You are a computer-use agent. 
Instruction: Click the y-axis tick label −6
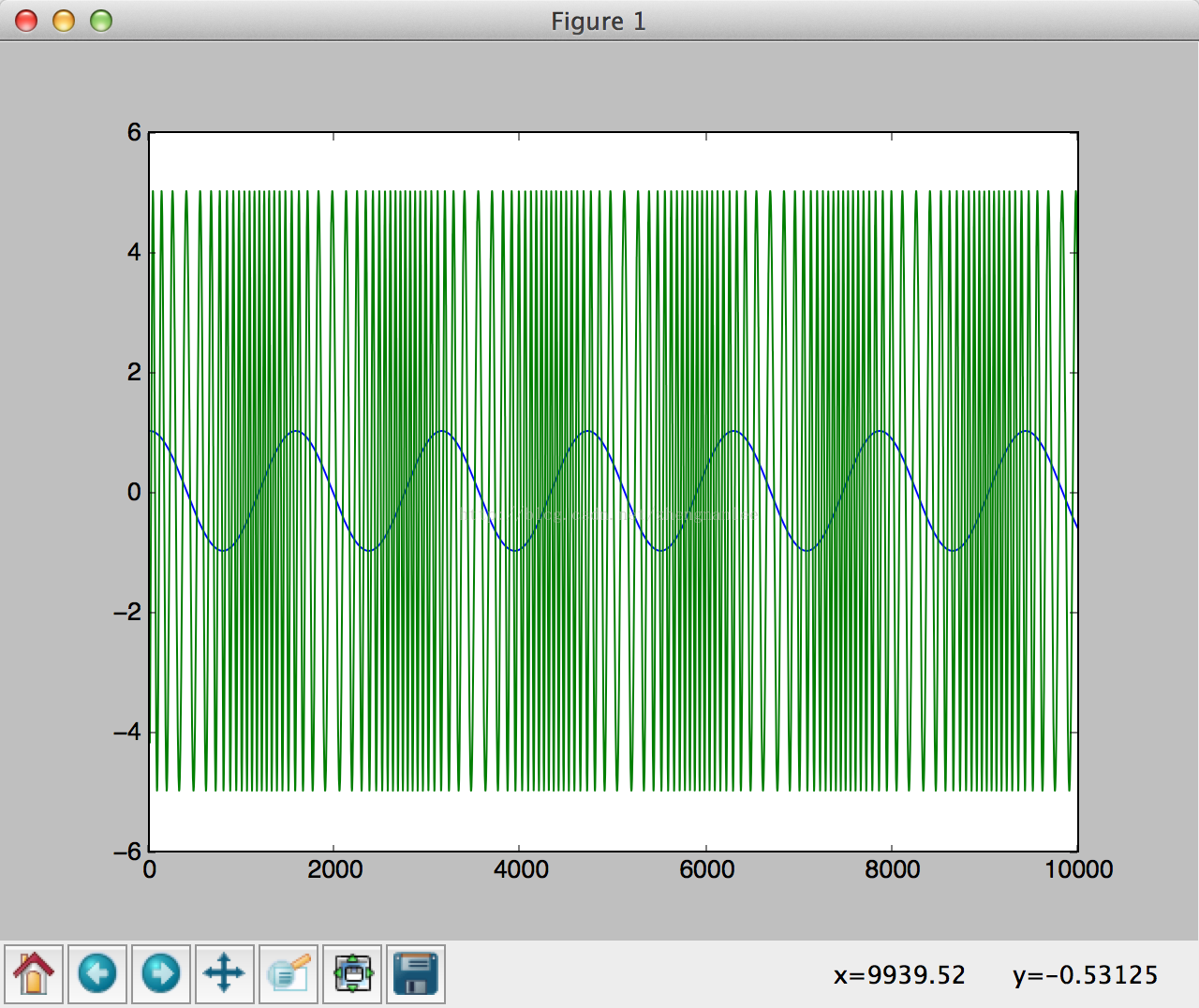127,852
